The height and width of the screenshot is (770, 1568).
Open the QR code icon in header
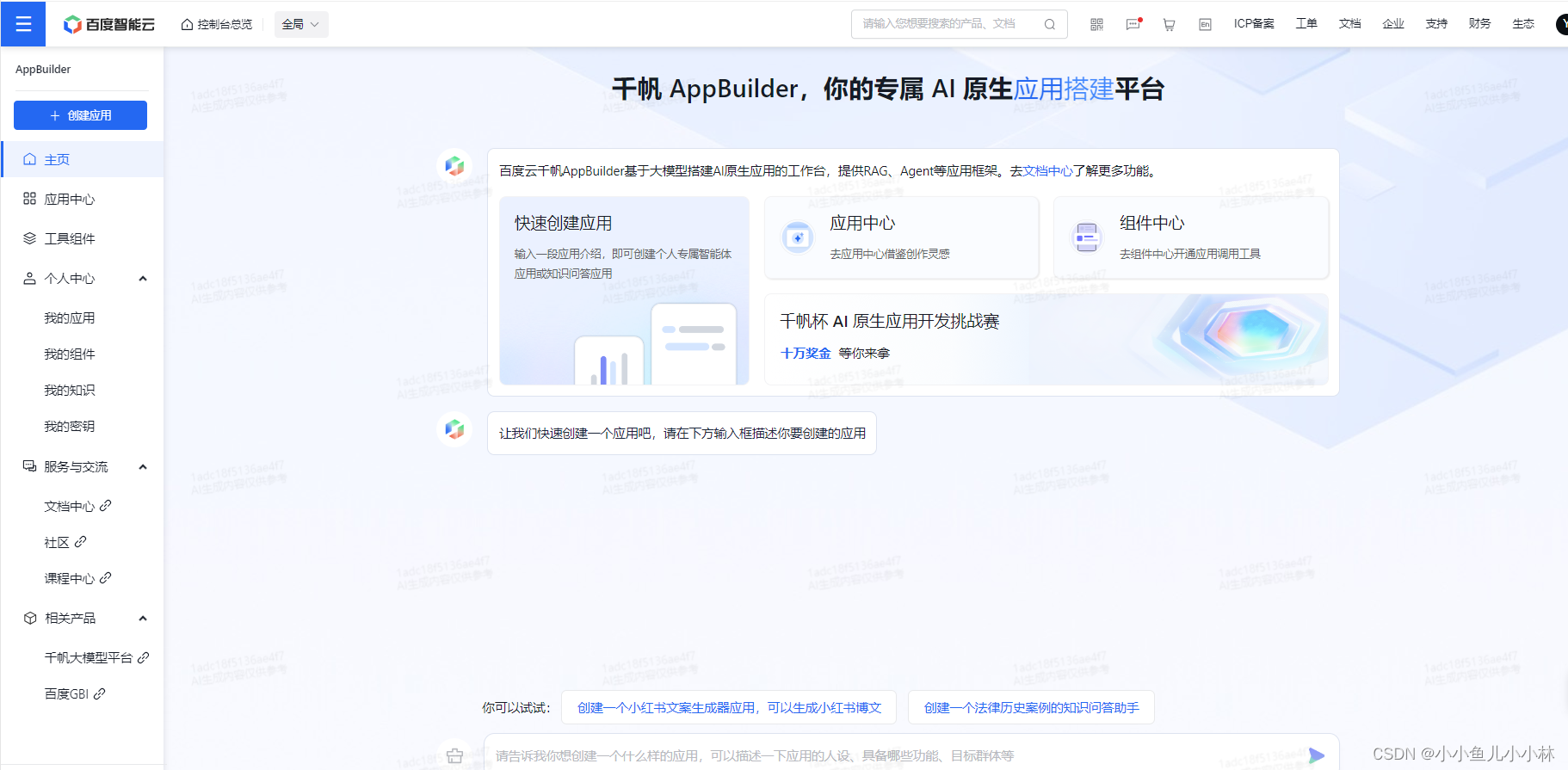coord(1096,24)
